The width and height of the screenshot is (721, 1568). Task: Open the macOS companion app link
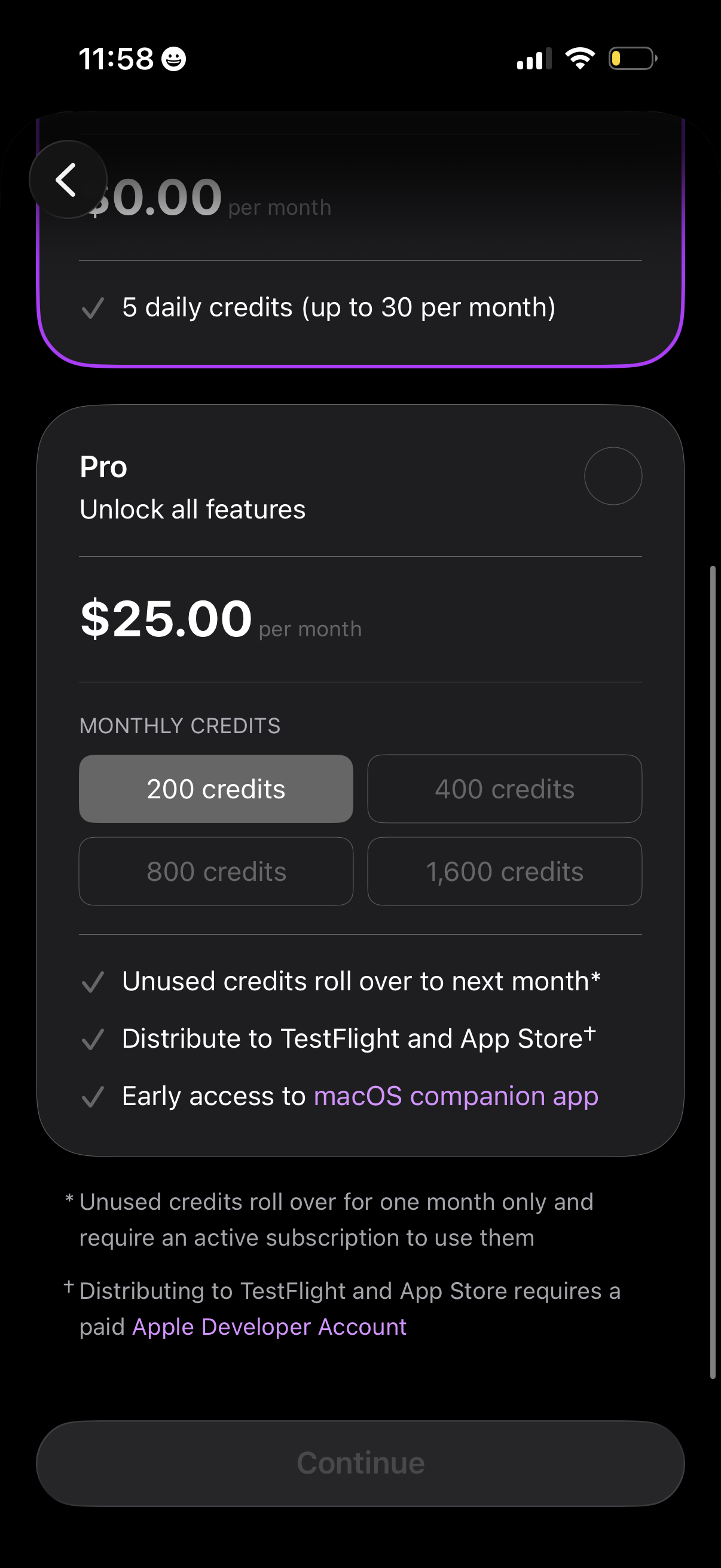click(456, 1096)
